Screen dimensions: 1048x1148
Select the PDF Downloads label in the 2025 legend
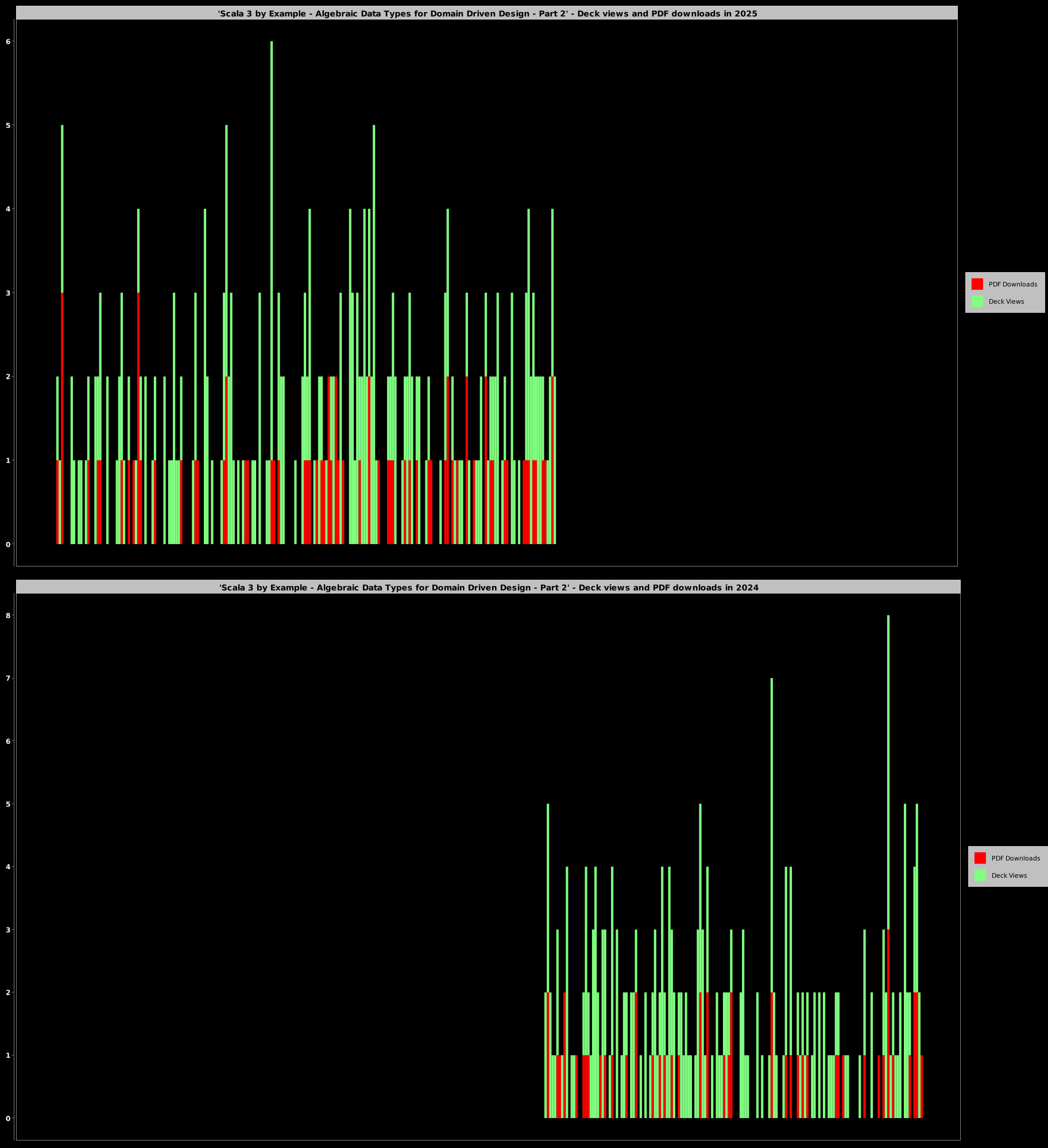(1012, 284)
